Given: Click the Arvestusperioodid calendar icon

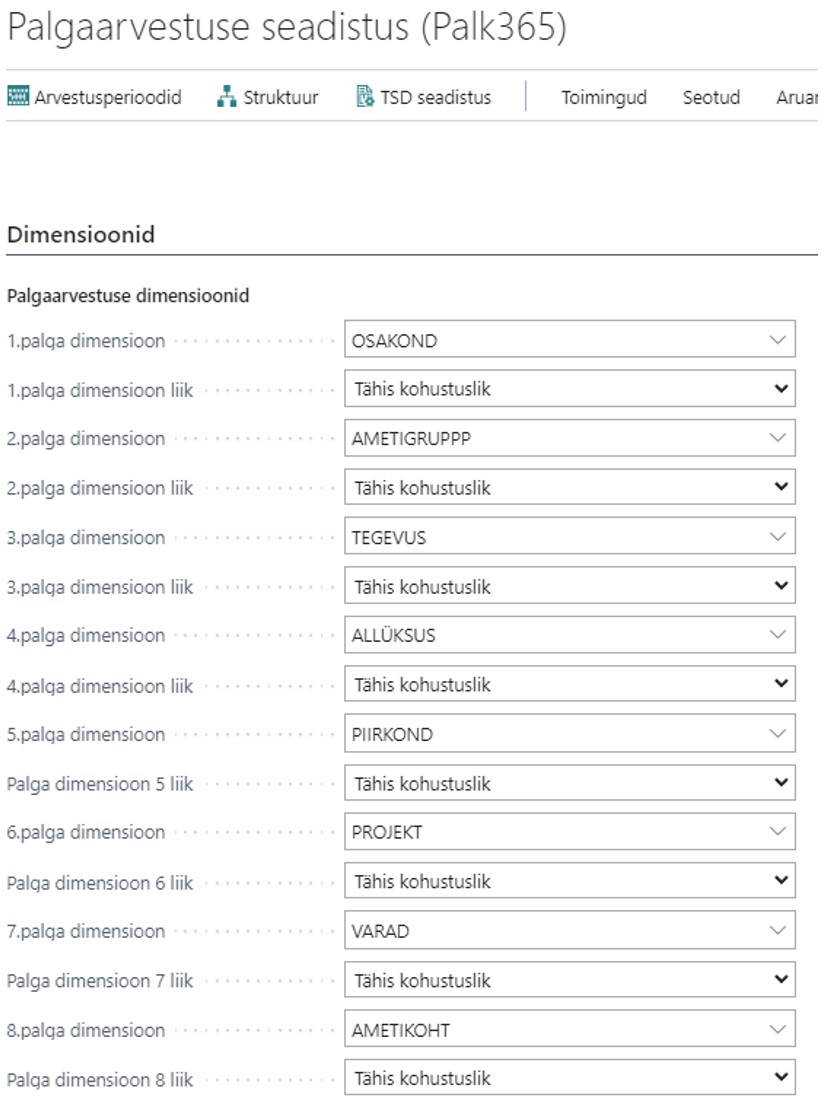Looking at the screenshot, I should 18,96.
